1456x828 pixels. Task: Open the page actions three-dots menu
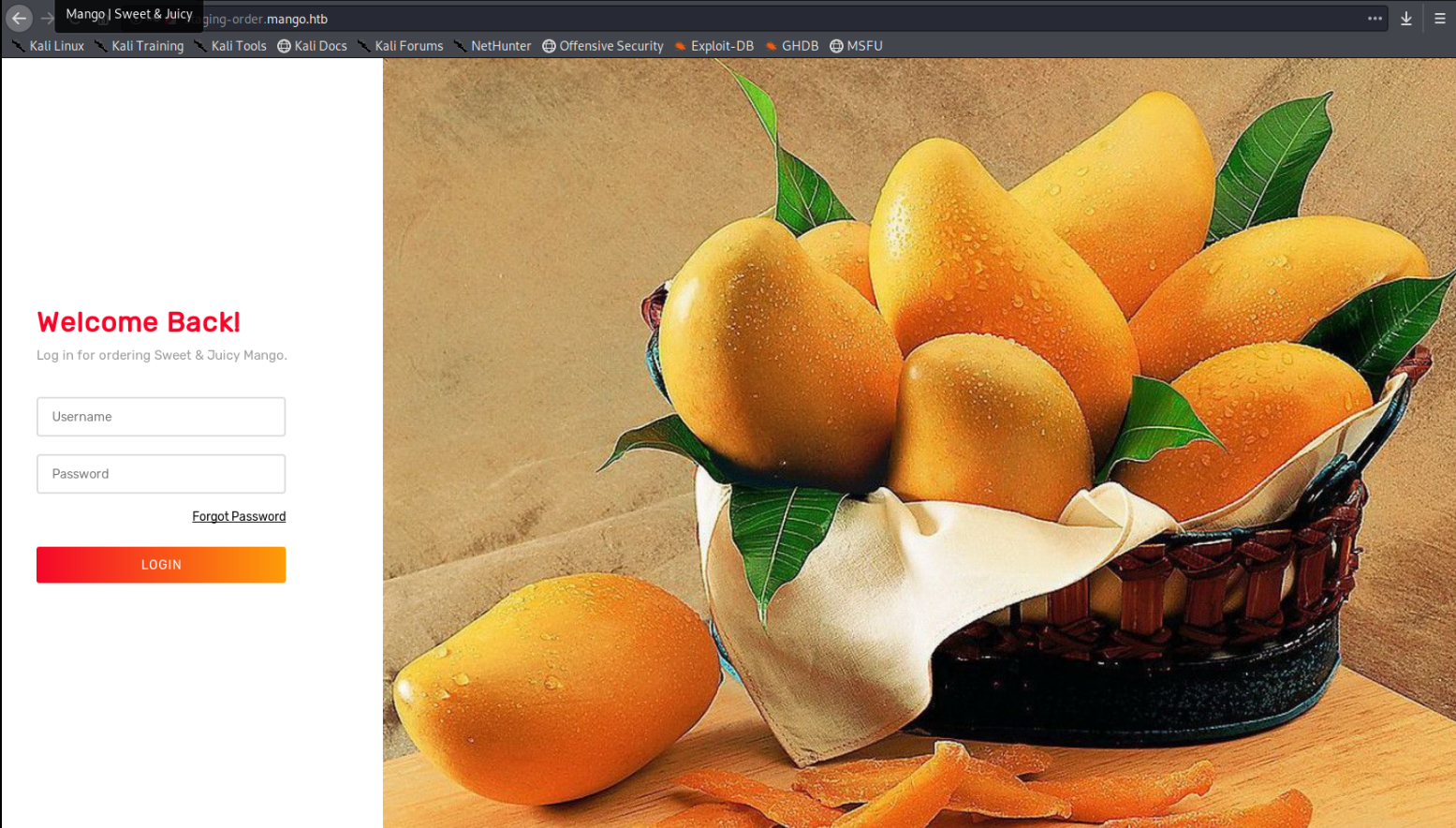click(x=1375, y=18)
